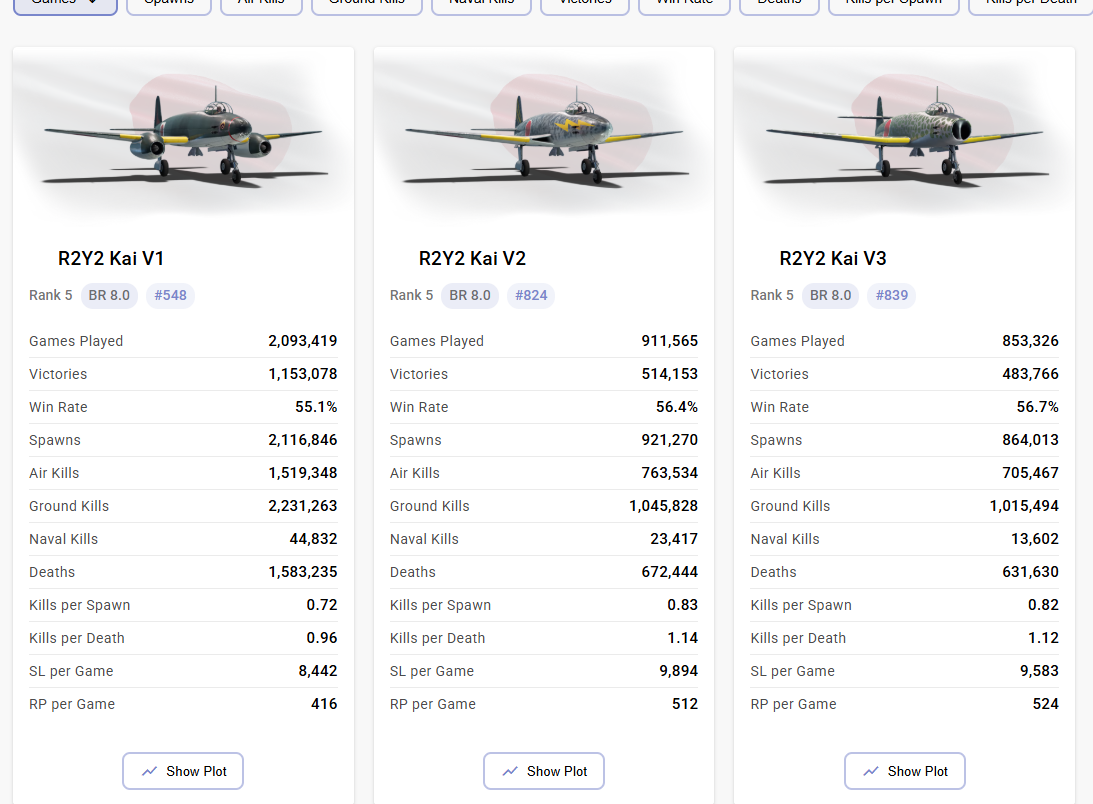The width and height of the screenshot is (1093, 804).
Task: Open the R2Y2 Kai V3 aircraft image
Action: pos(904,136)
